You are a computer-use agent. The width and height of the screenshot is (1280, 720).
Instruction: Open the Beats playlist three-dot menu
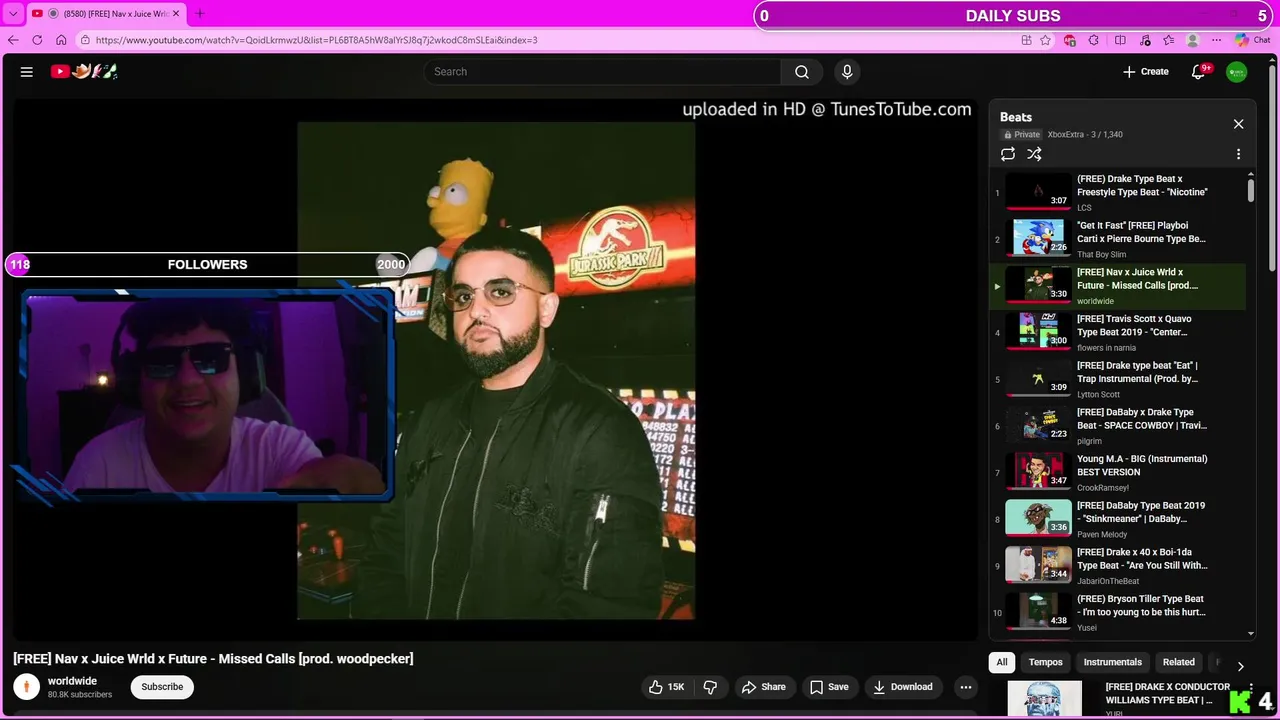click(1238, 154)
